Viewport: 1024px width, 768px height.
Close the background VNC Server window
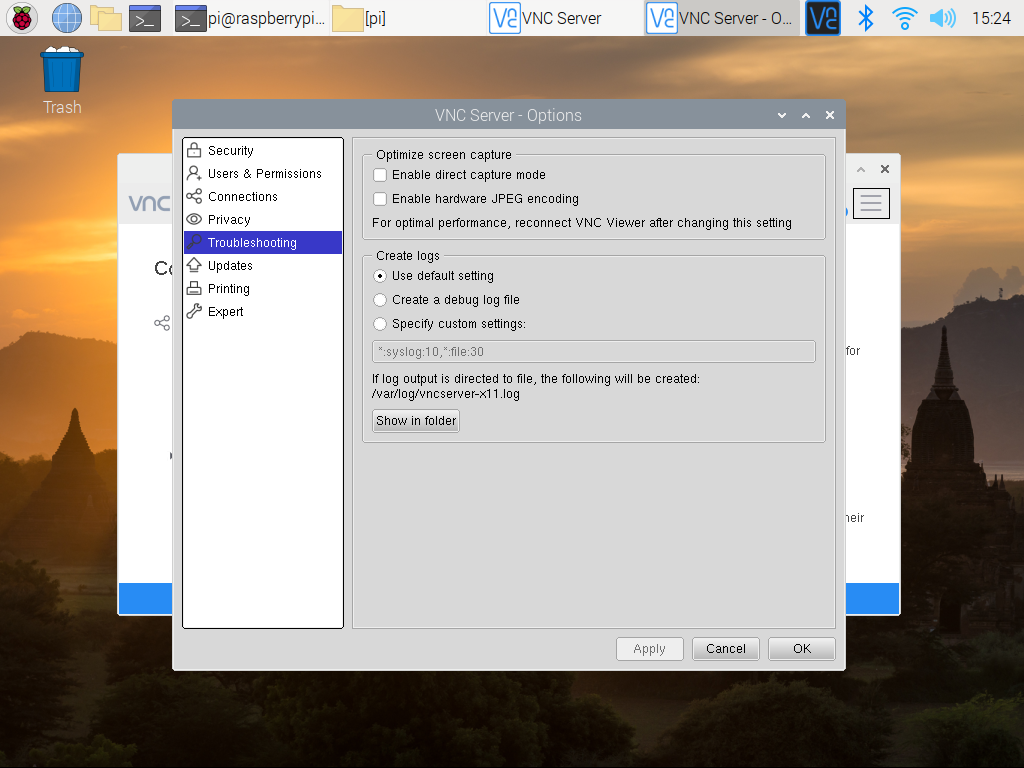coord(885,169)
